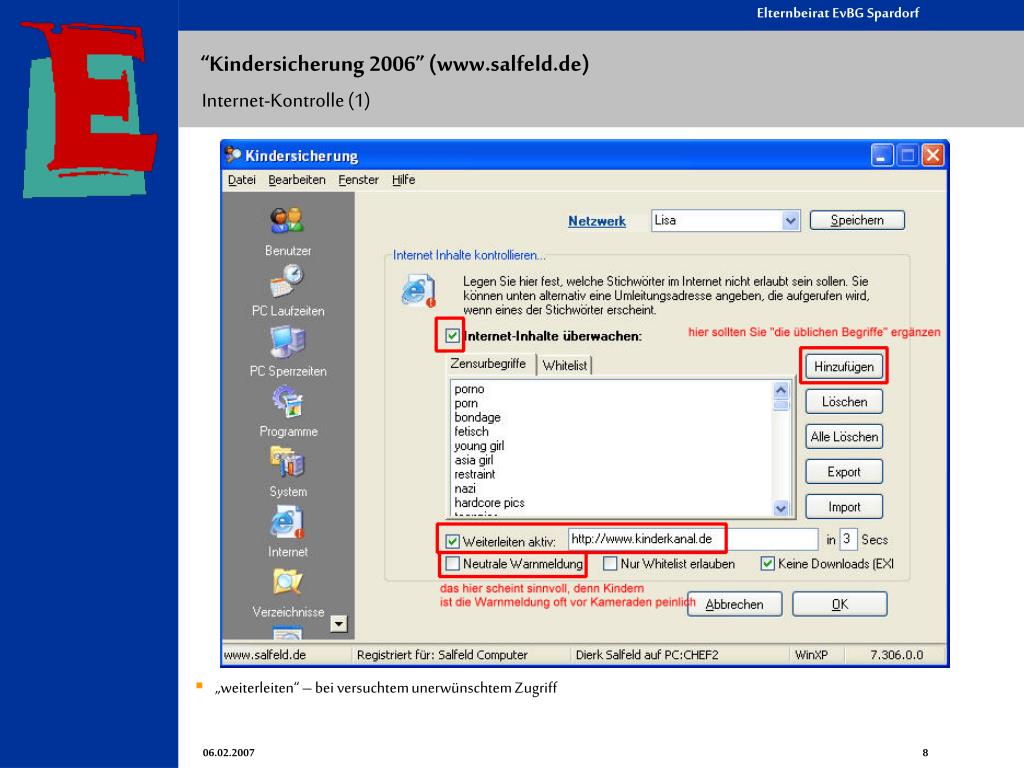This screenshot has height=768, width=1024.
Task: Open the System sidebar icon
Action: click(x=287, y=462)
